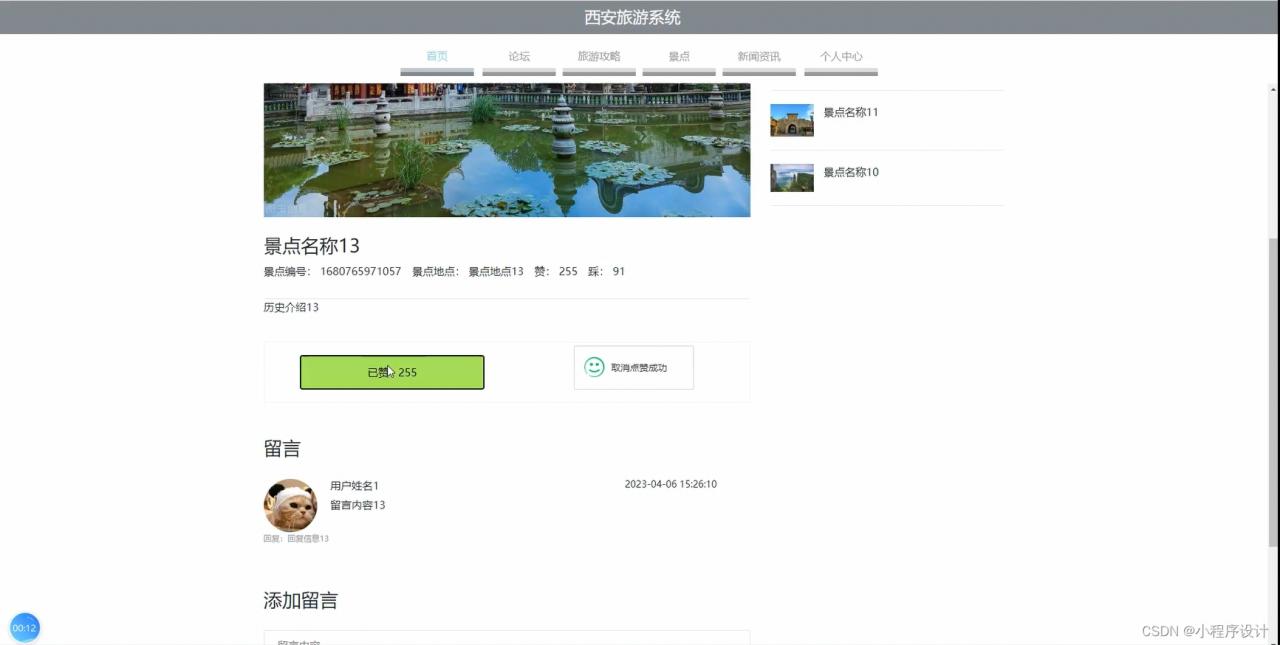Switch to the 论坛 tab

tap(517, 56)
